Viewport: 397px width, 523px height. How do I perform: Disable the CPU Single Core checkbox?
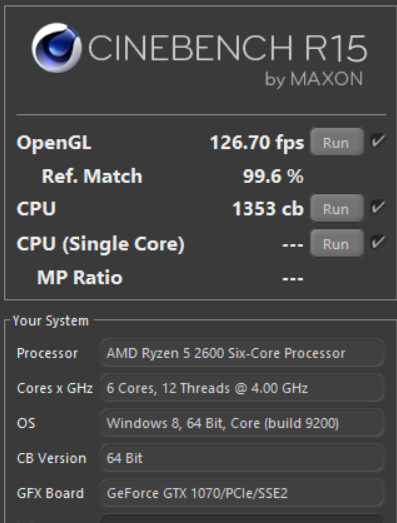[x=378, y=242]
